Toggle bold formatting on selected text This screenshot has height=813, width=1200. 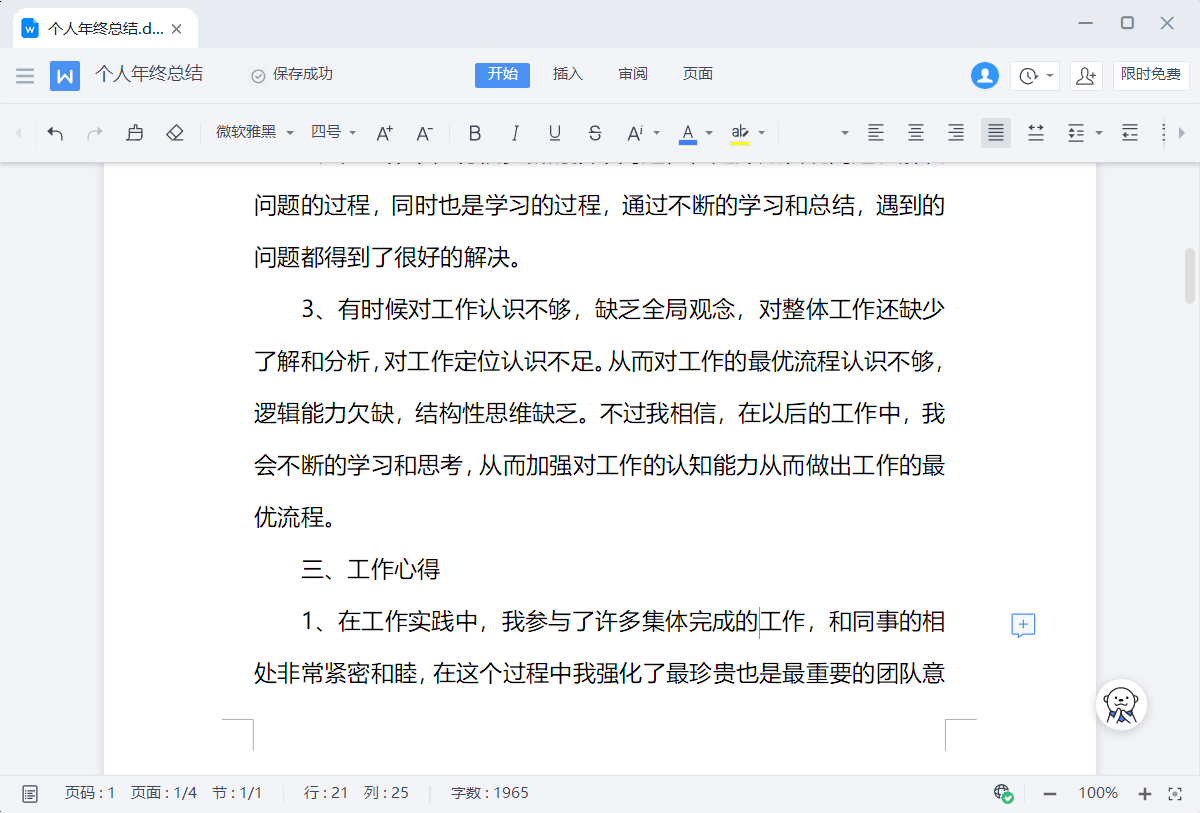(x=475, y=132)
